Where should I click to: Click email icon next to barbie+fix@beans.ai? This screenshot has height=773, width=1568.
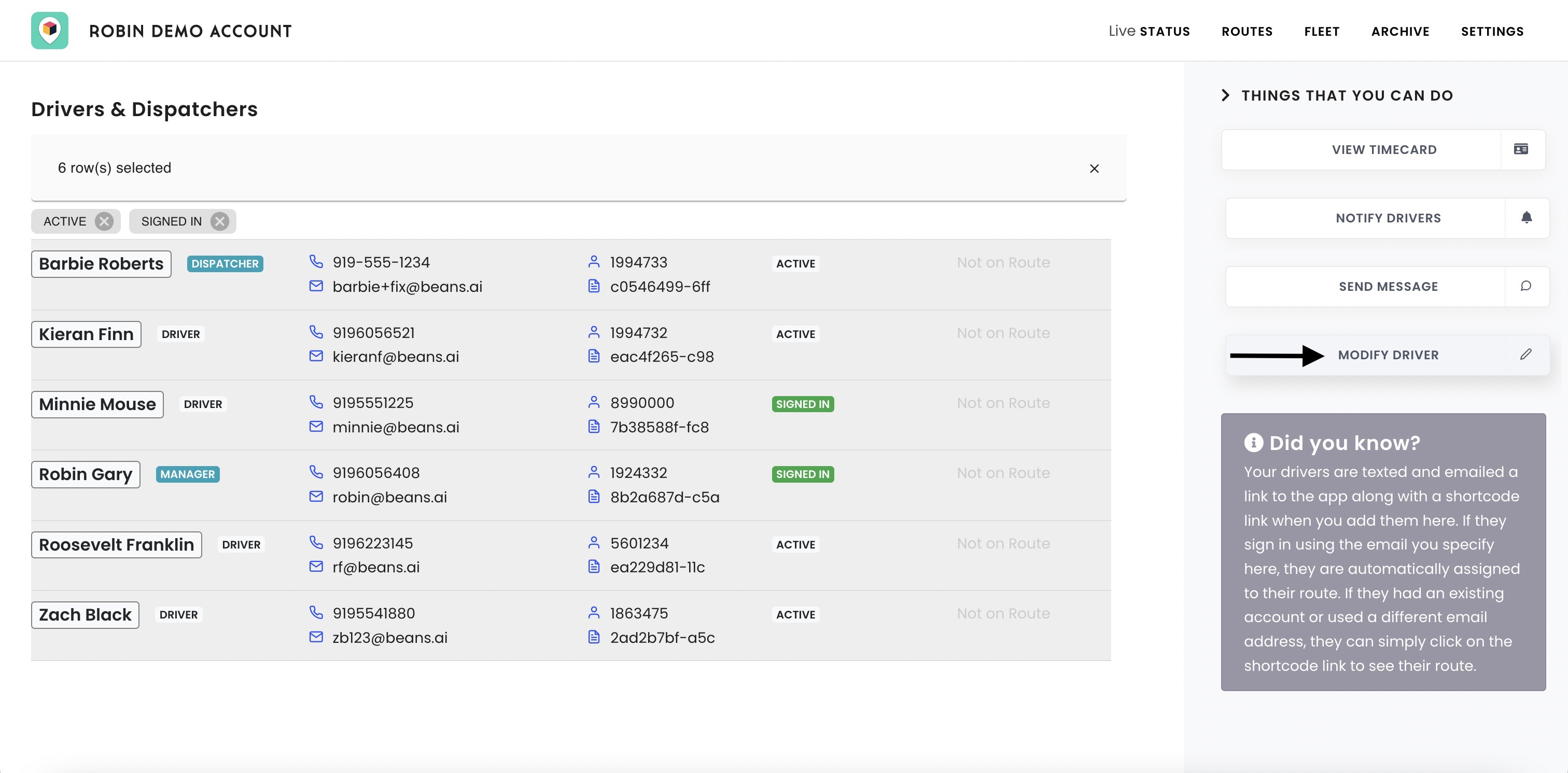point(316,286)
